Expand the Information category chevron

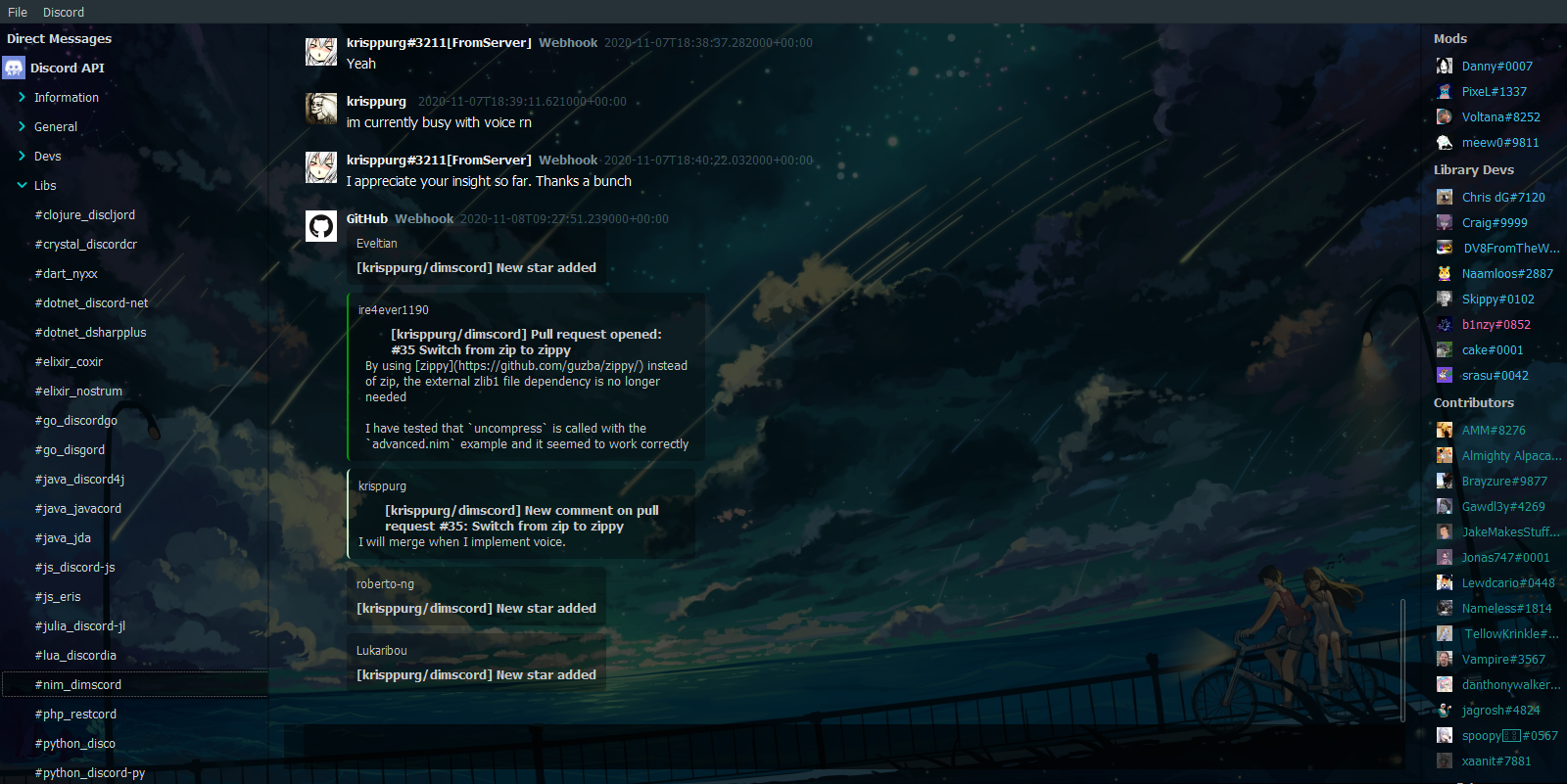pyautogui.click(x=22, y=97)
